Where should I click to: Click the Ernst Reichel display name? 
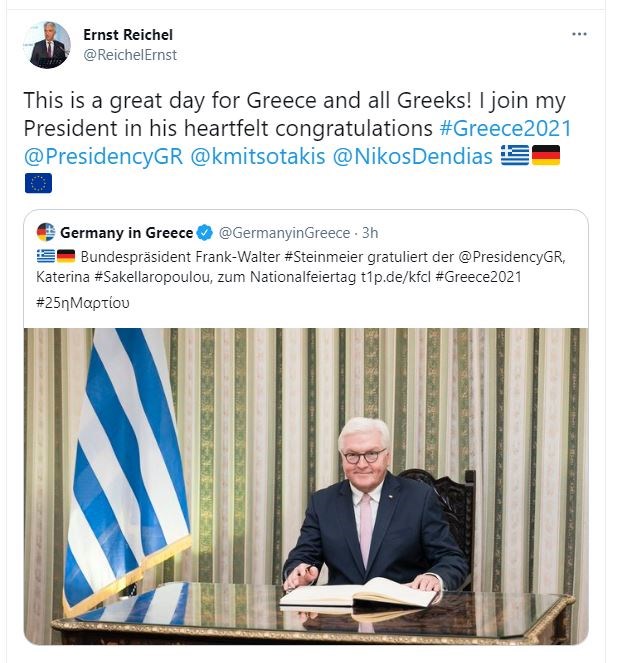128,35
